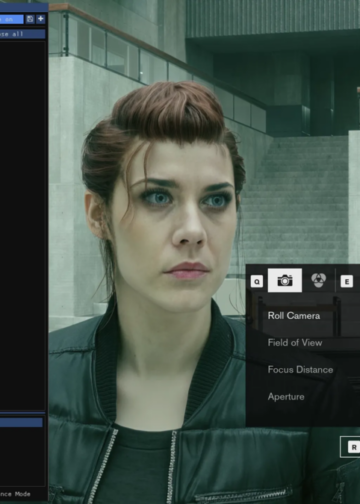Screen dimensions: 360x504
Task: Click the "all" button in the left panel
Action: [22, 34]
